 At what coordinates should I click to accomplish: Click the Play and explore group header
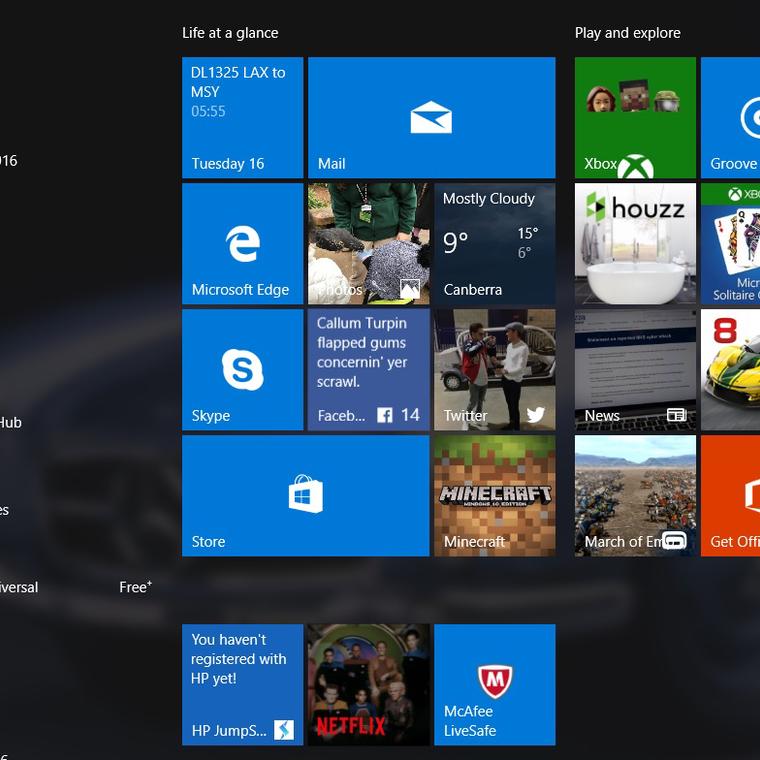tap(627, 33)
